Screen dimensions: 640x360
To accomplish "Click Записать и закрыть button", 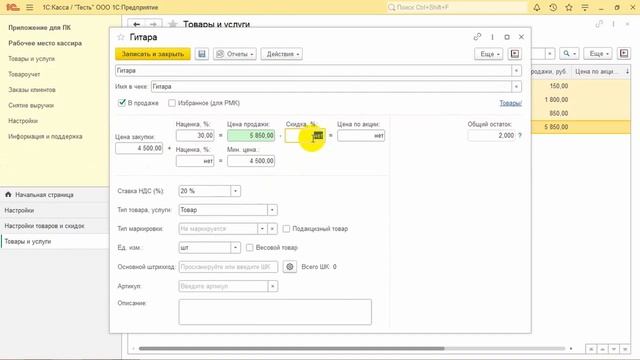I will pos(153,54).
